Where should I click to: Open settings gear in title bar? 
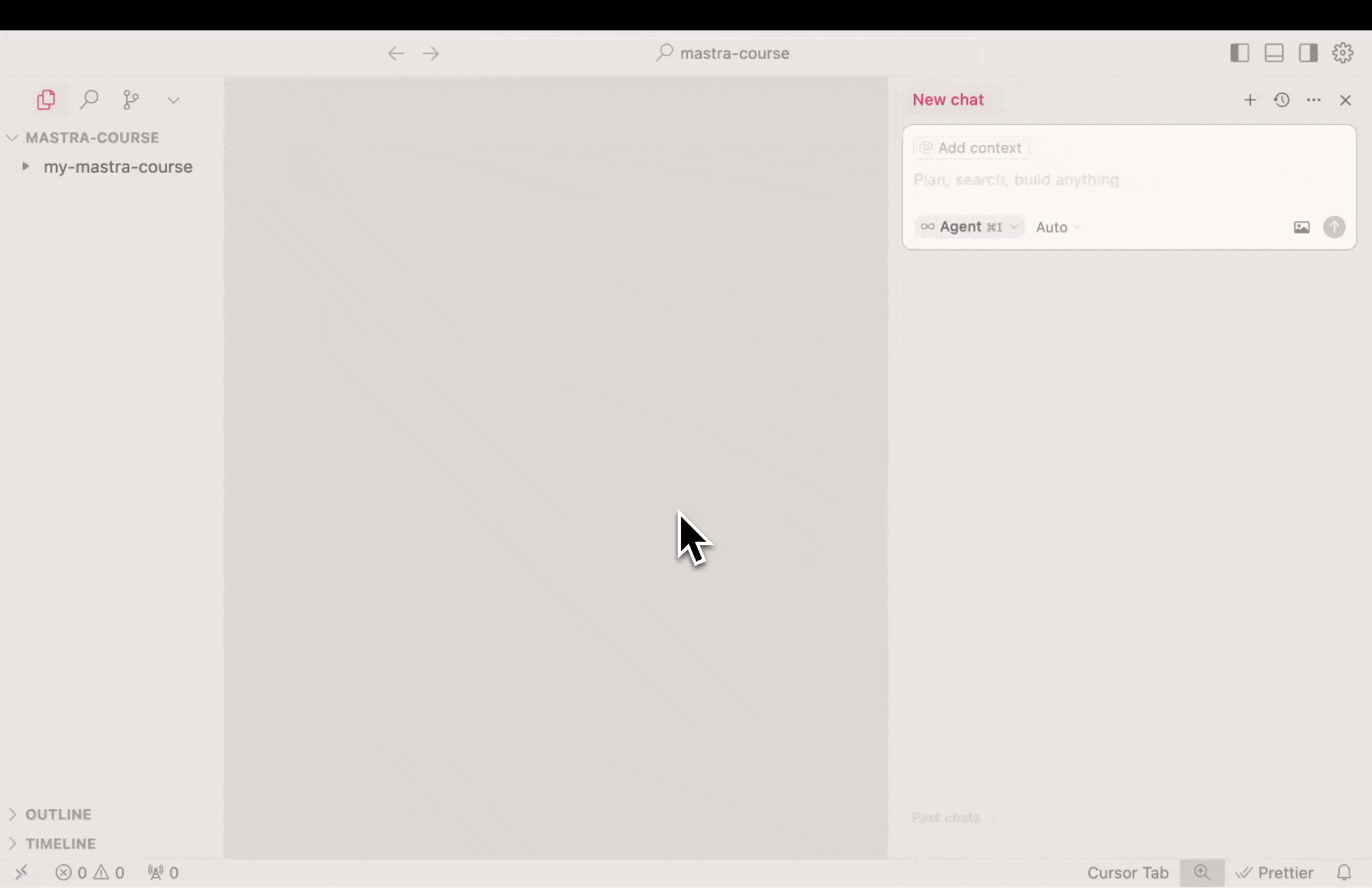[x=1342, y=53]
